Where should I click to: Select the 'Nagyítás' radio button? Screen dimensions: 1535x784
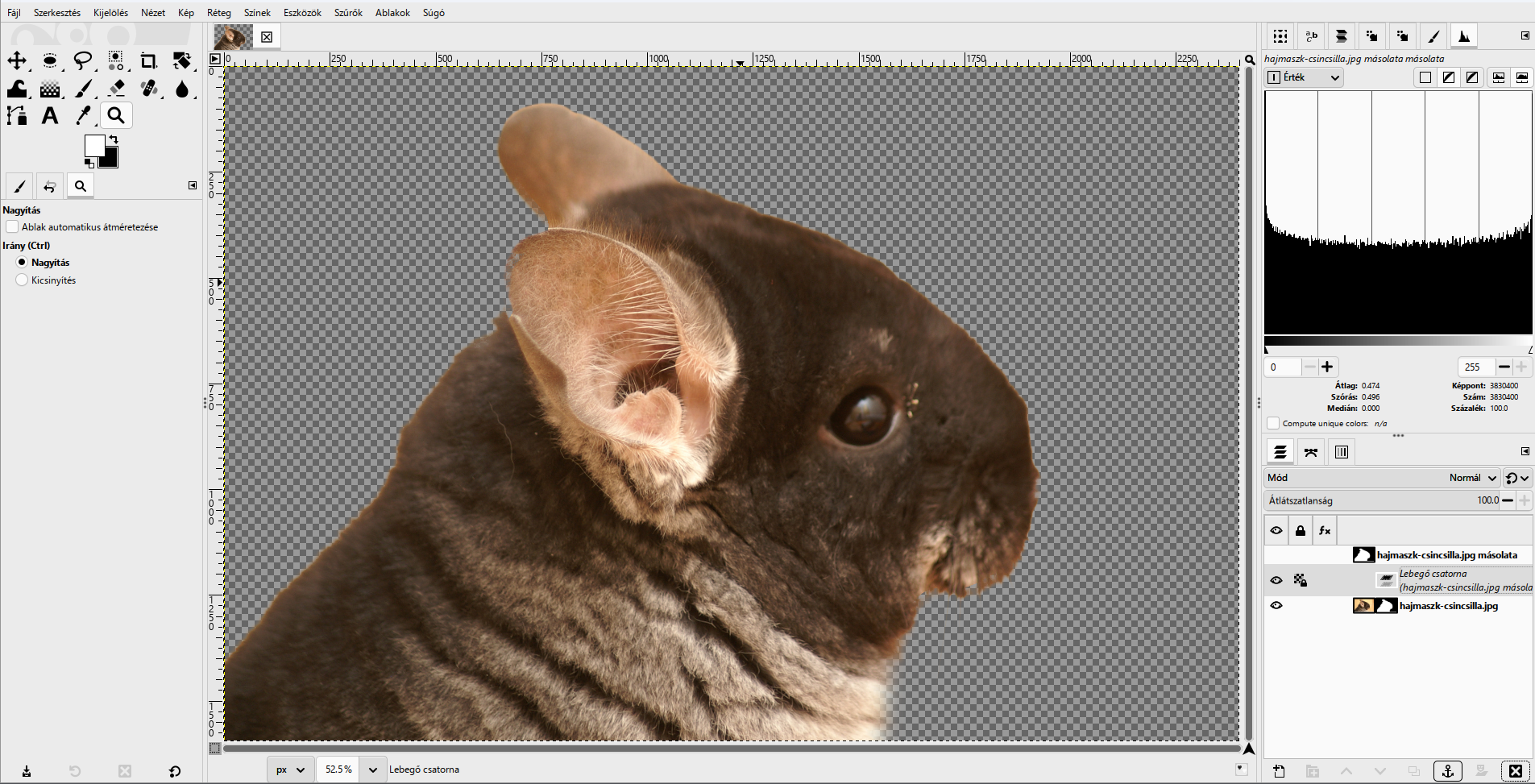(22, 263)
